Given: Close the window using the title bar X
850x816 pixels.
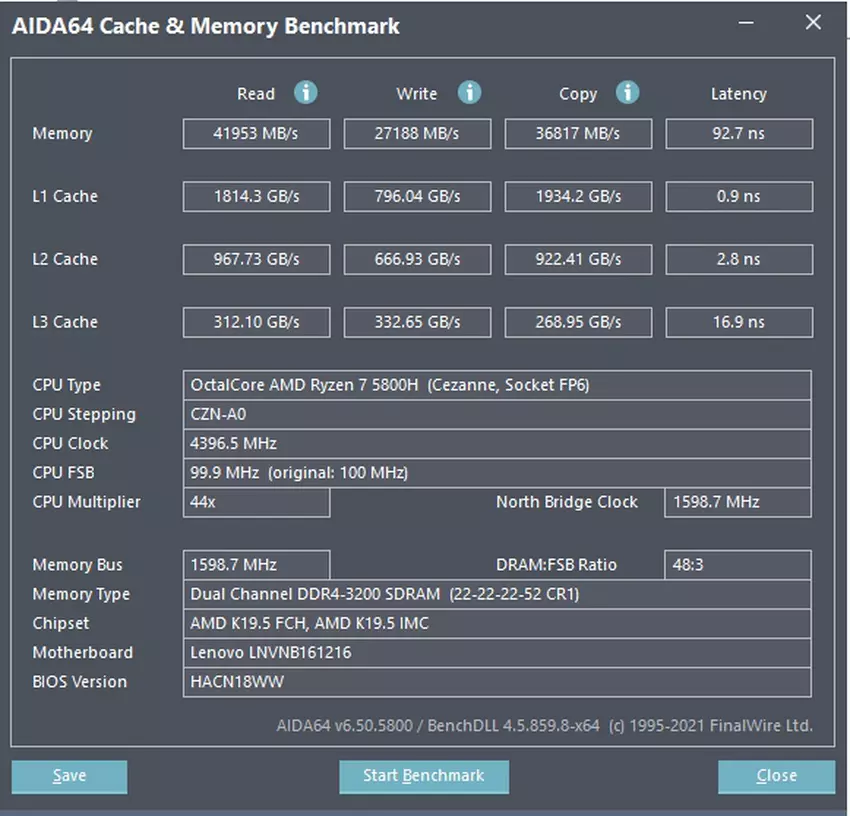Looking at the screenshot, I should [x=813, y=23].
